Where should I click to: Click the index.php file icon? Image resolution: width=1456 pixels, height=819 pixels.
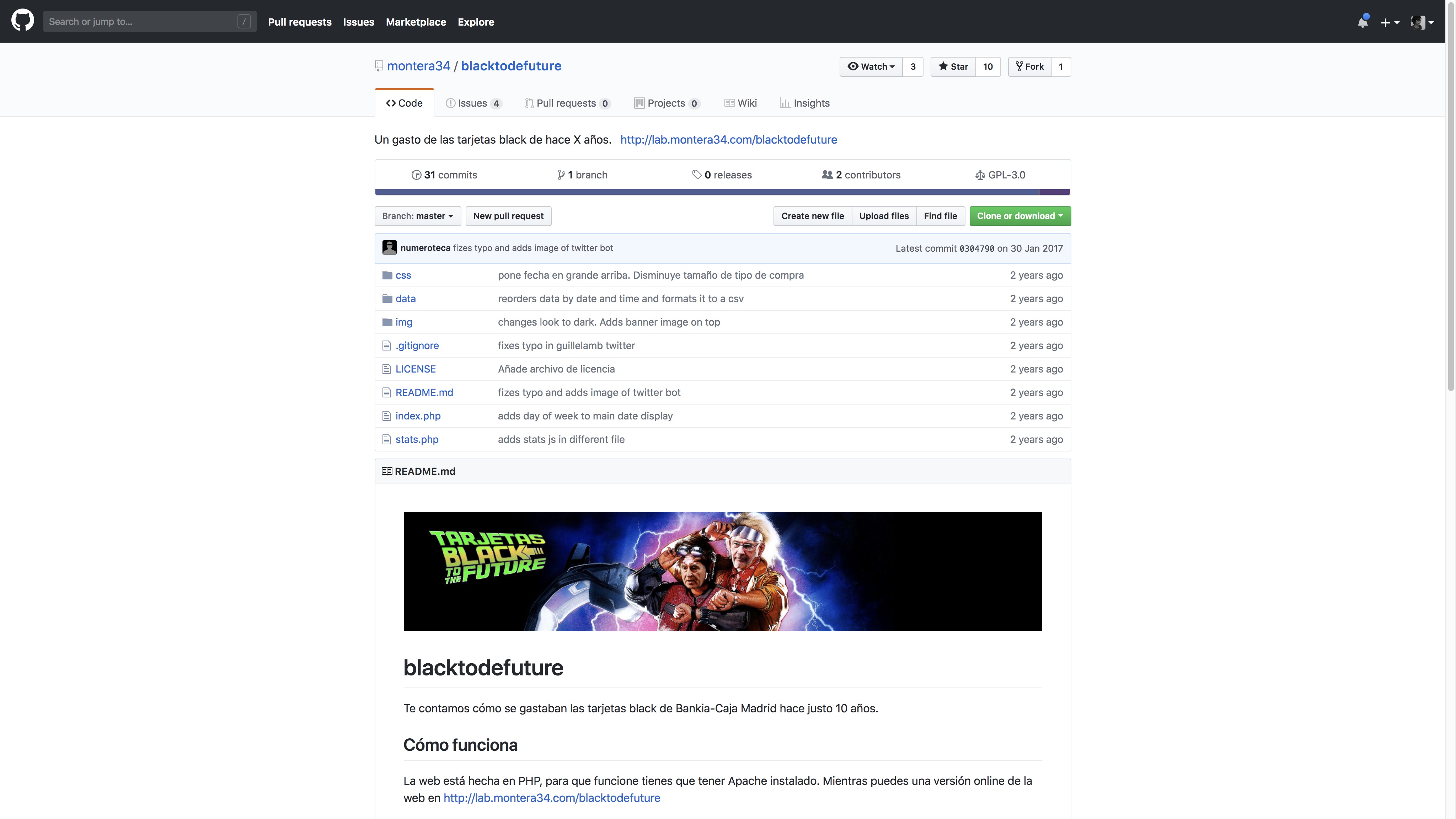click(387, 416)
